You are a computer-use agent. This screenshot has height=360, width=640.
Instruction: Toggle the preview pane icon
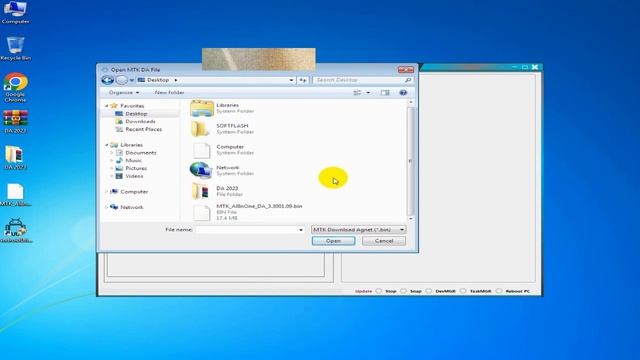click(x=385, y=93)
